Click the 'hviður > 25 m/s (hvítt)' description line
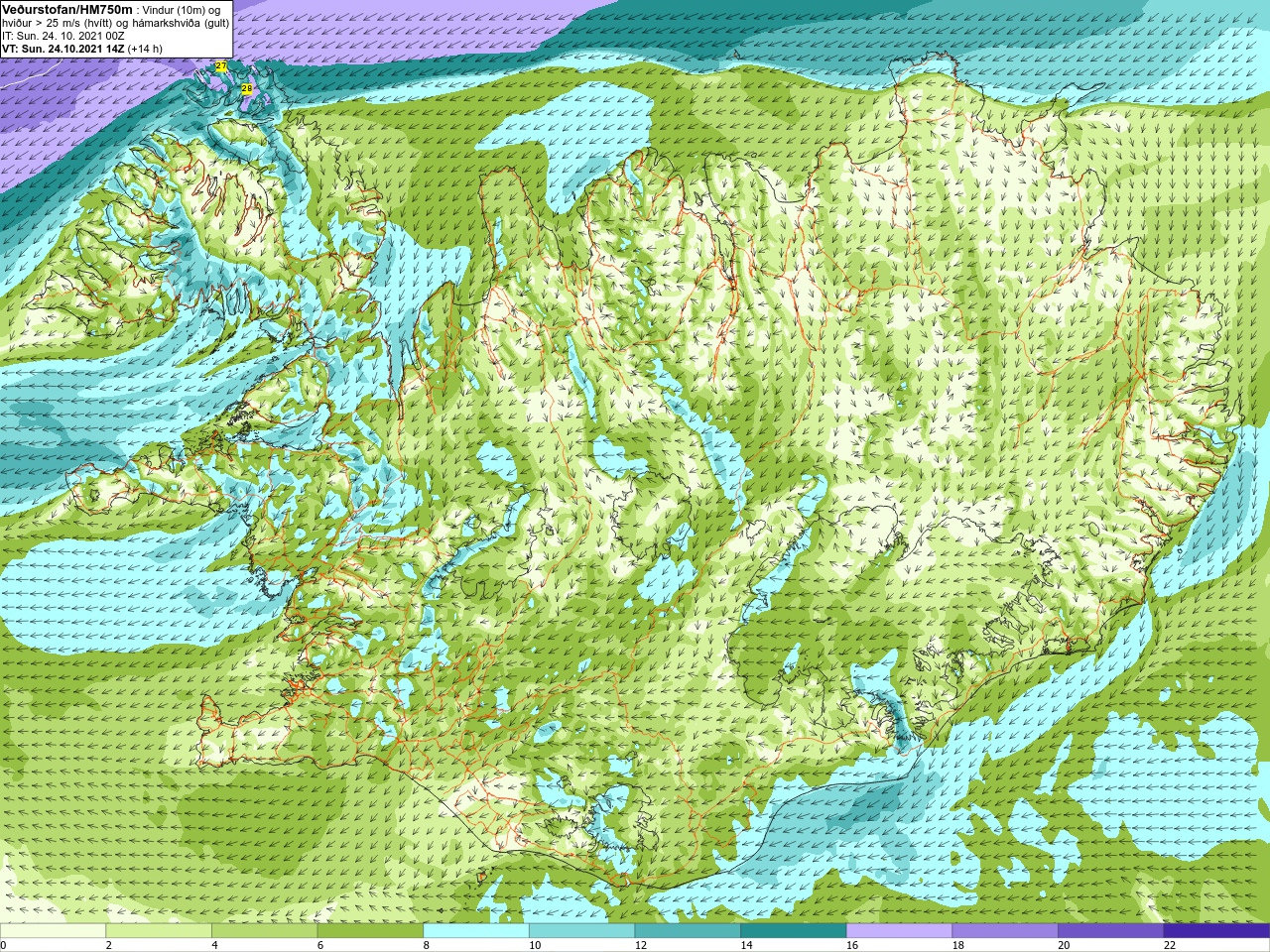The height and width of the screenshot is (952, 1270). 59,23
